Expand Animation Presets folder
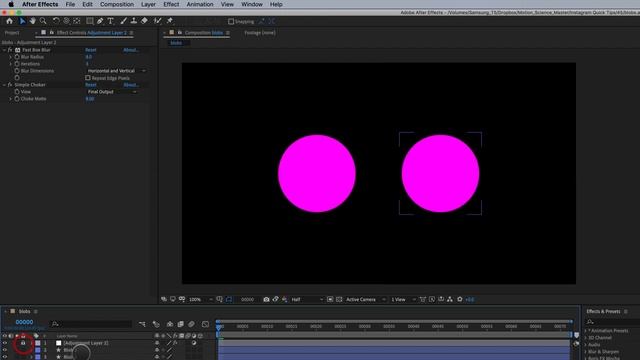 585,331
